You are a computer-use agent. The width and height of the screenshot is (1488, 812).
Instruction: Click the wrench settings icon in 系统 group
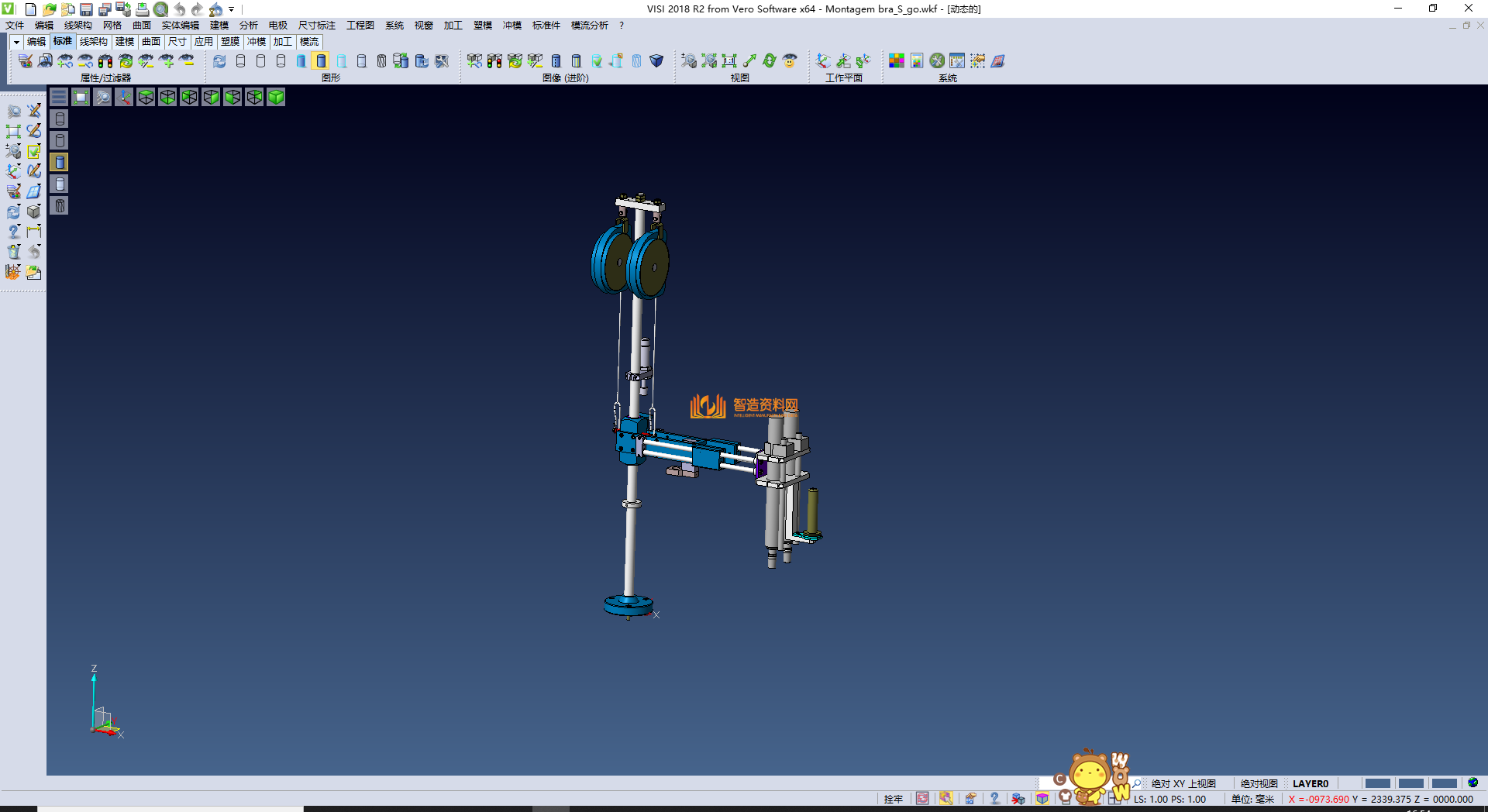[937, 61]
